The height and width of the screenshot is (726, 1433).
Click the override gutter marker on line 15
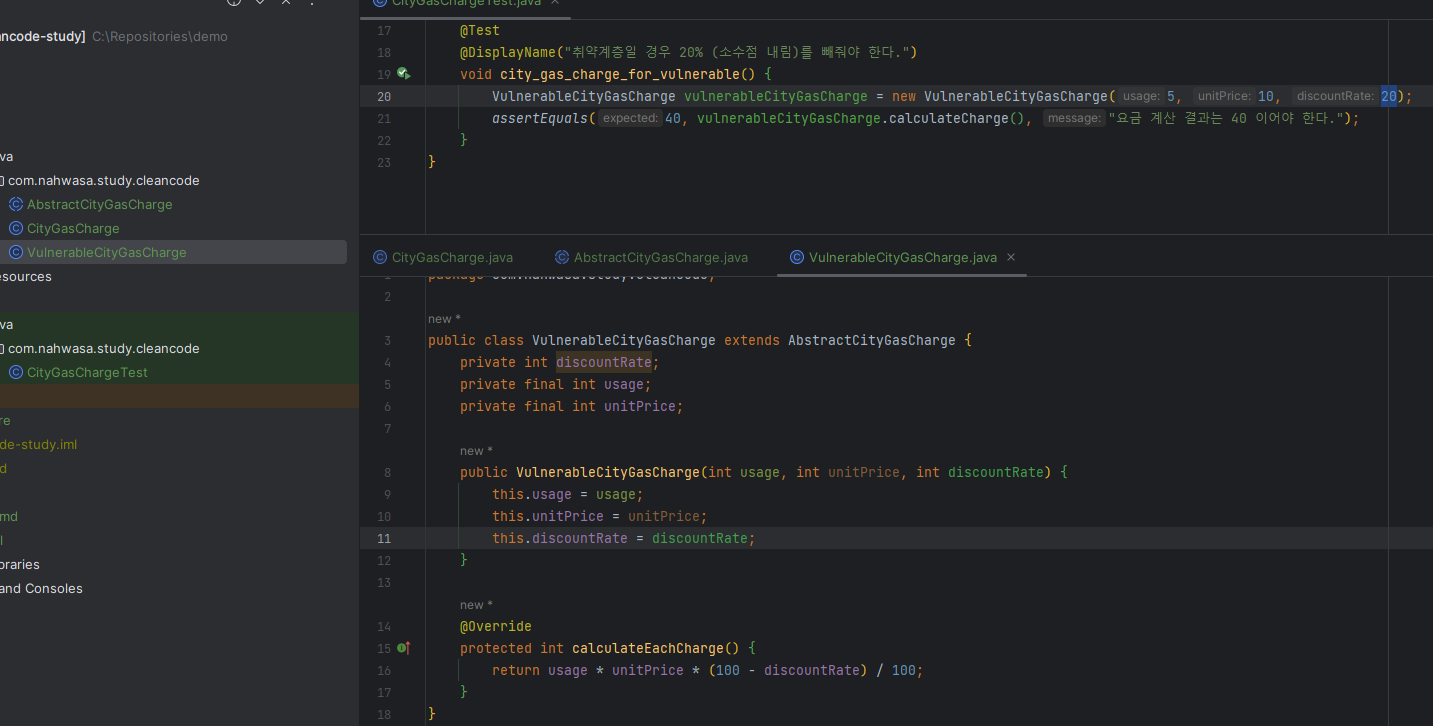coord(403,648)
